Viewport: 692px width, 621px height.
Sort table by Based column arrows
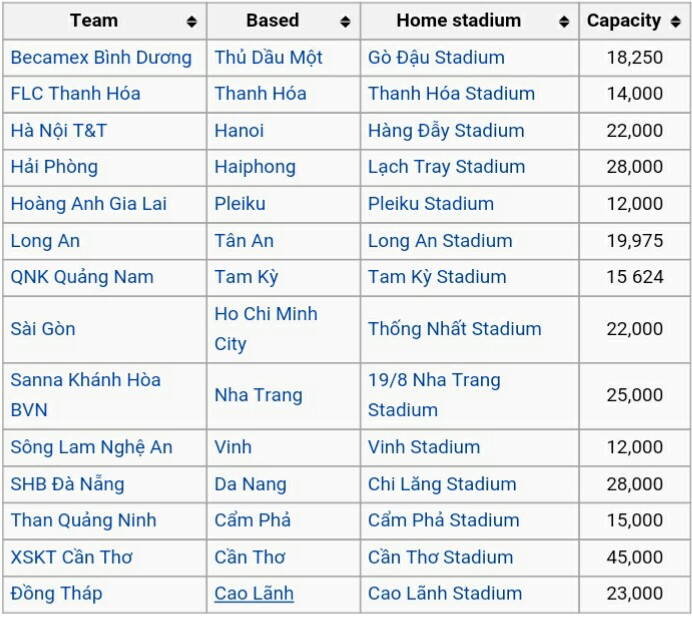click(346, 21)
